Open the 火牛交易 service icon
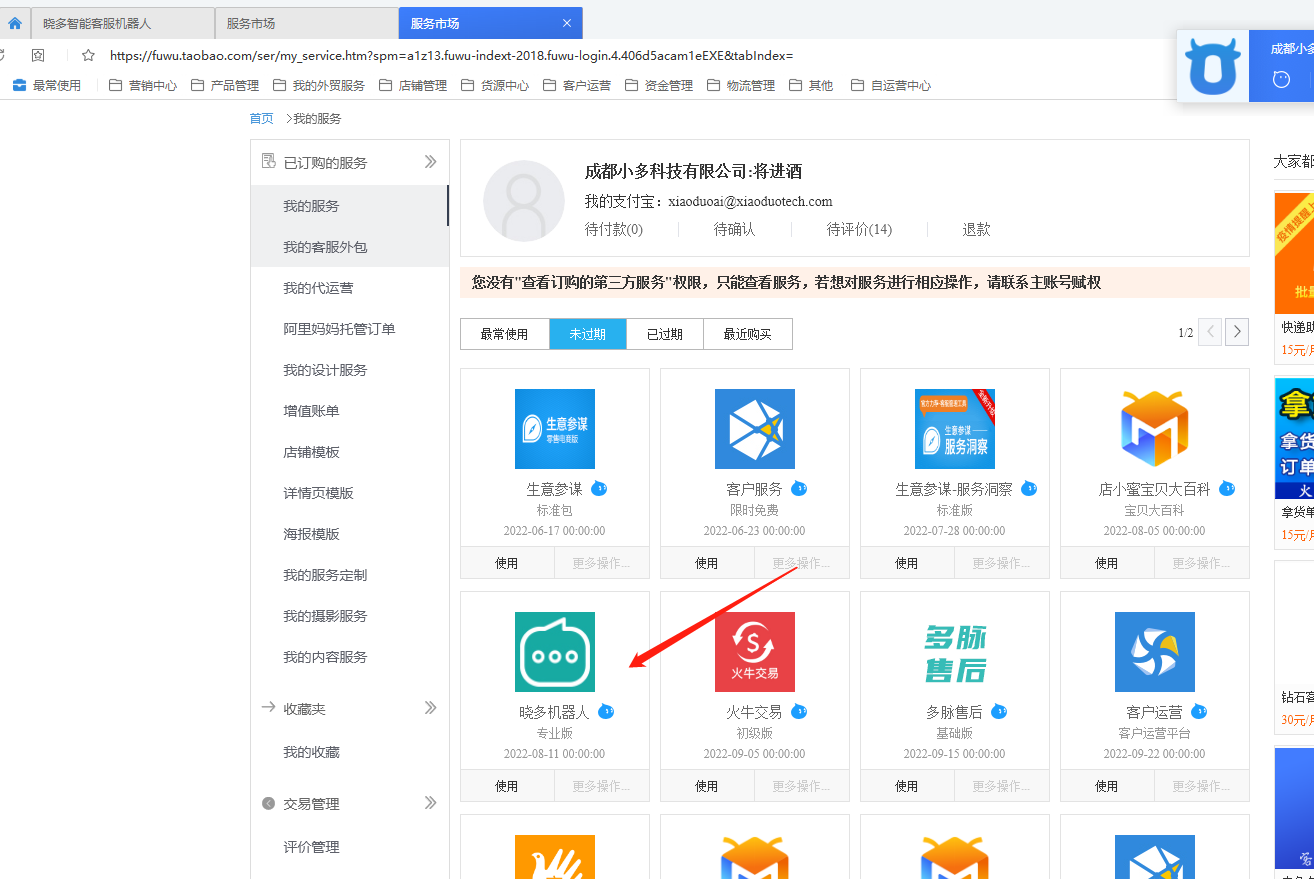Screen dimensions: 1314x879 (755, 652)
